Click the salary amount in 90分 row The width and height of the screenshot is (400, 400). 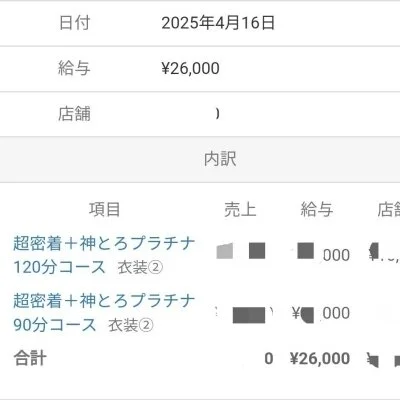(x=321, y=313)
